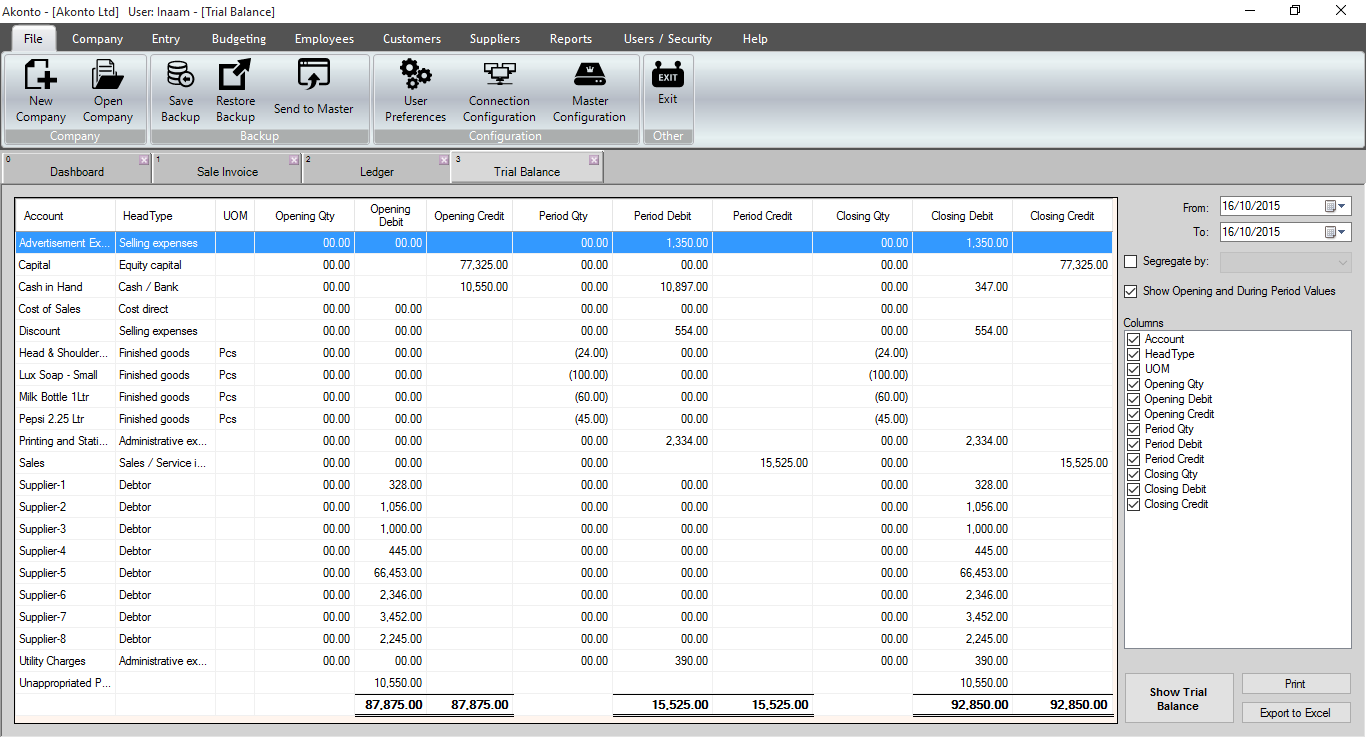Toggle the Opening Debit column checkbox
This screenshot has height=738, width=1366.
coord(1133,399)
